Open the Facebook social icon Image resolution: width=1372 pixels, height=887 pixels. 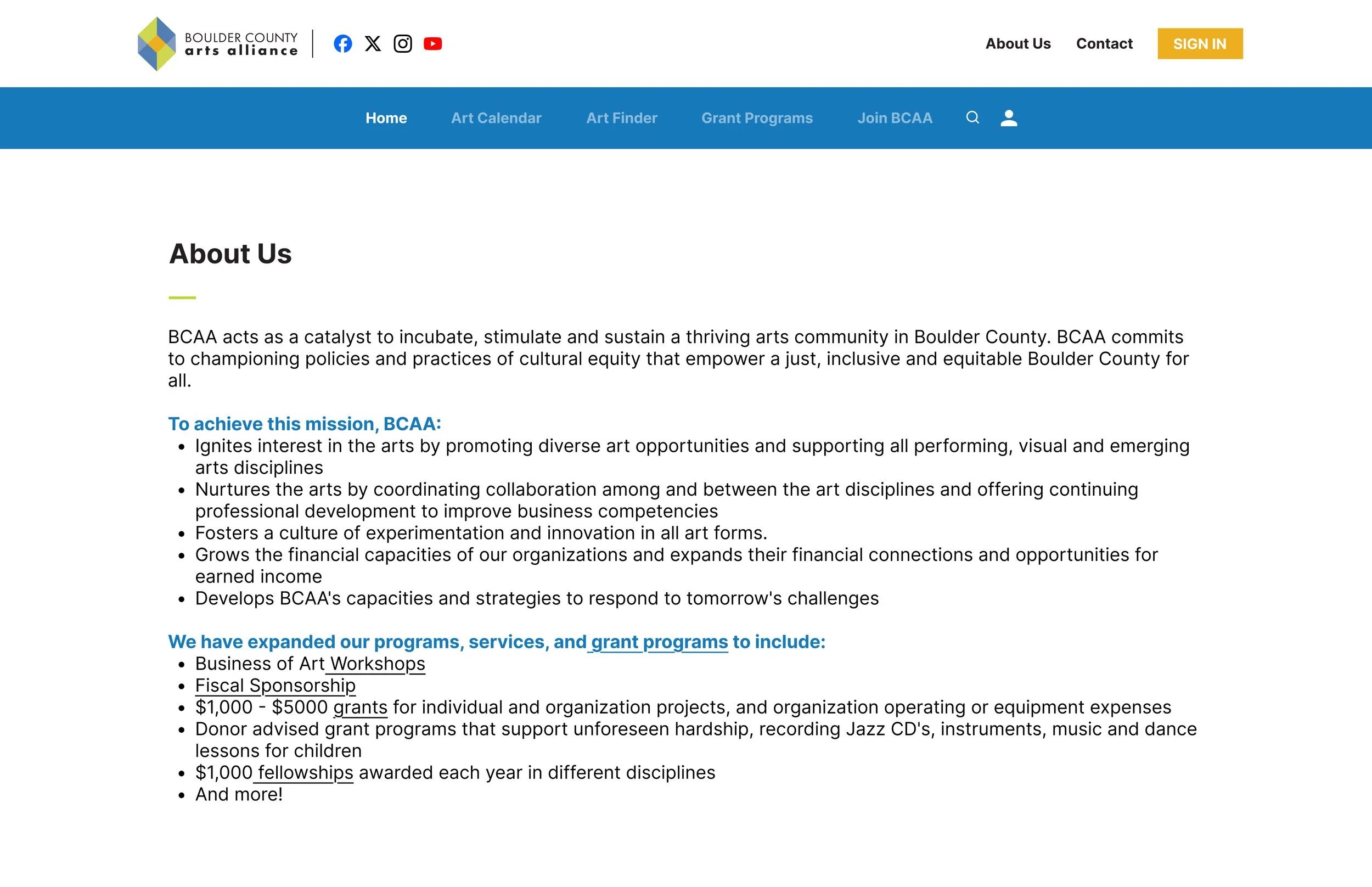pos(342,44)
